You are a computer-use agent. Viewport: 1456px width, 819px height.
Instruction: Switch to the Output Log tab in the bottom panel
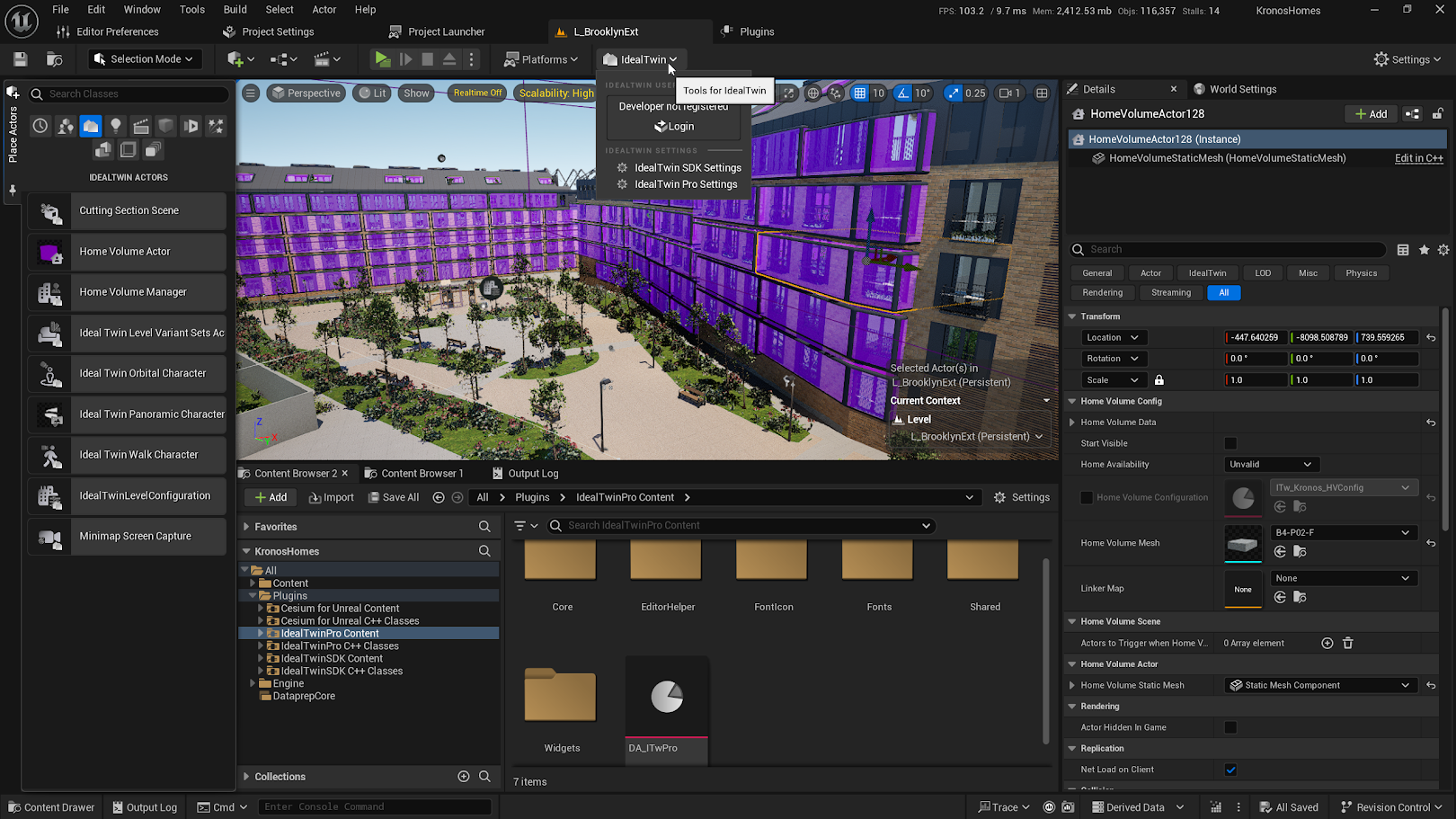(526, 474)
